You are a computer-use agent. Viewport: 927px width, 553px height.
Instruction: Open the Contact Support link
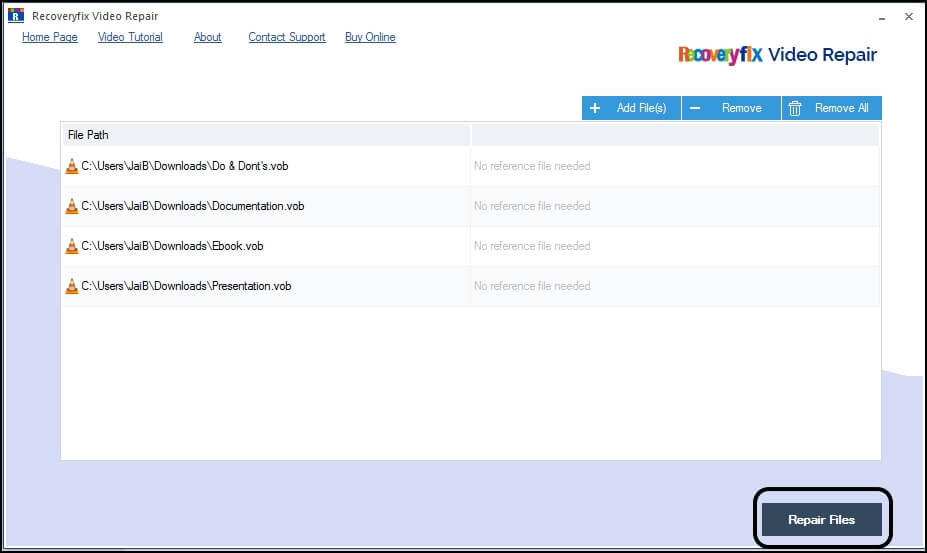287,37
